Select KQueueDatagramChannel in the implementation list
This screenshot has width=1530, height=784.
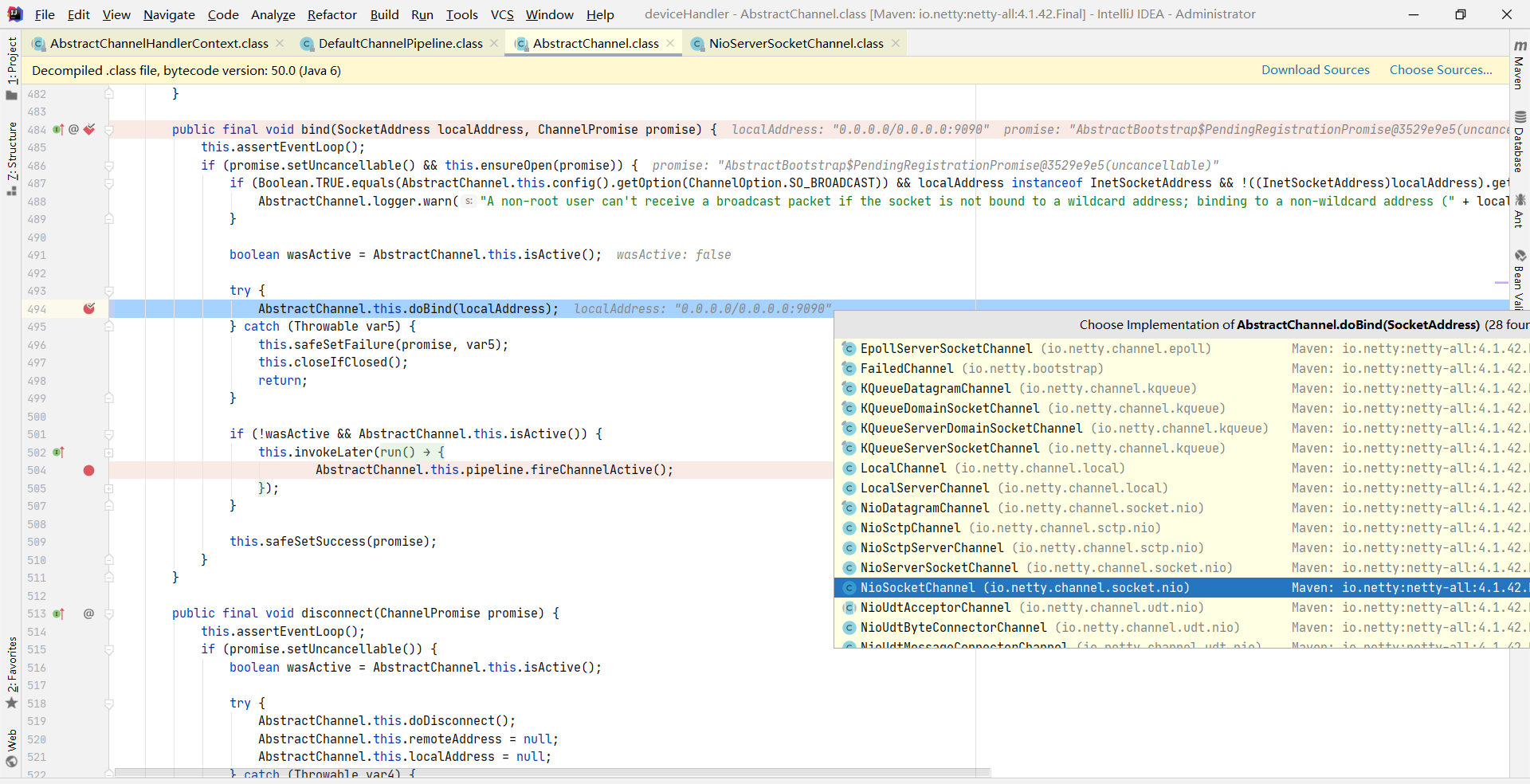(1182, 388)
